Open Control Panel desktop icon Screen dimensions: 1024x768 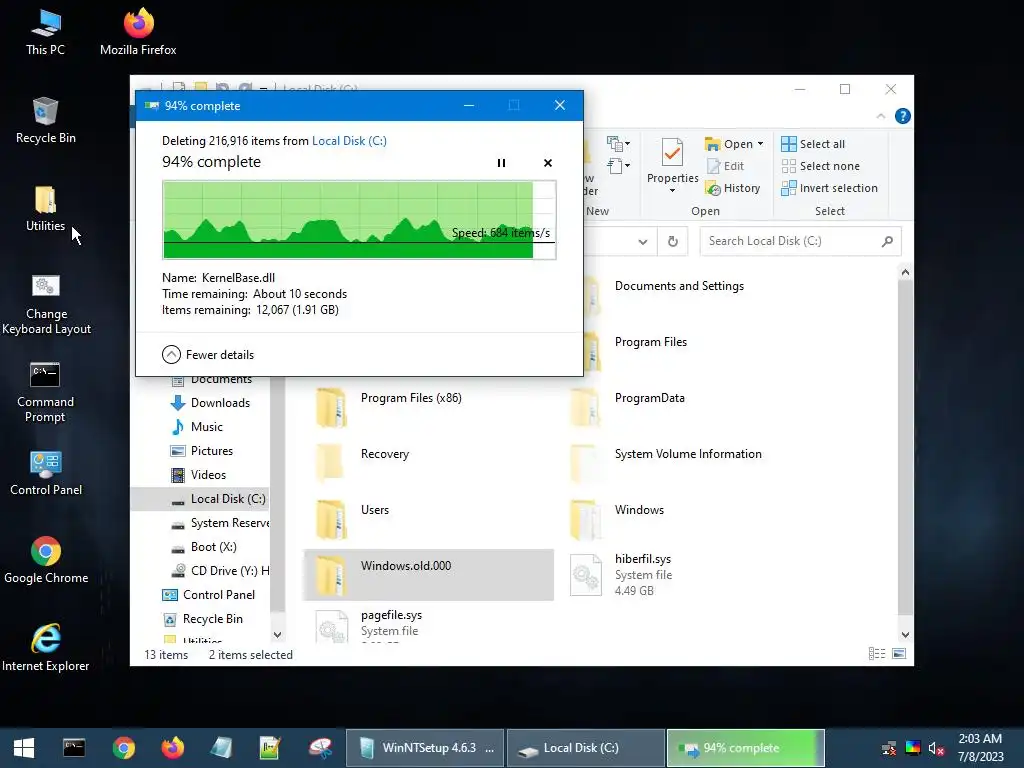(x=46, y=473)
